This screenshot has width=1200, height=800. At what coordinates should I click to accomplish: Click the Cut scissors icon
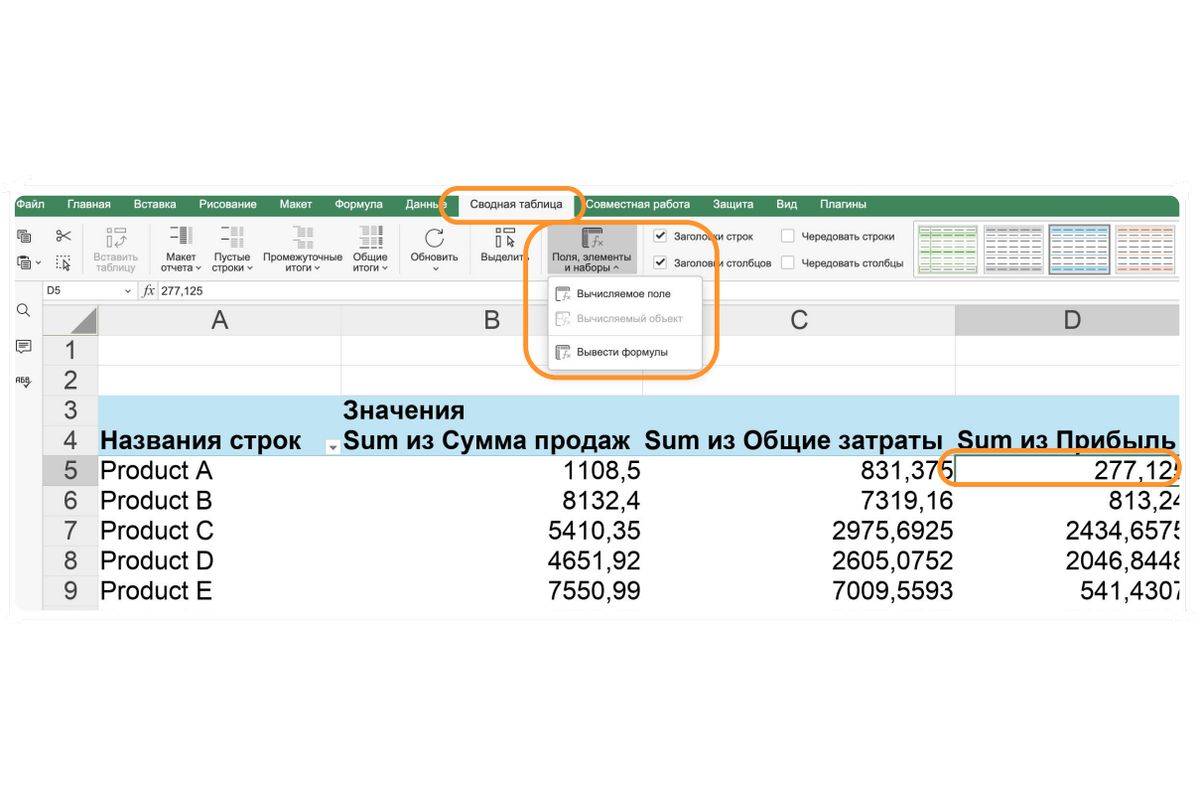pyautogui.click(x=64, y=236)
